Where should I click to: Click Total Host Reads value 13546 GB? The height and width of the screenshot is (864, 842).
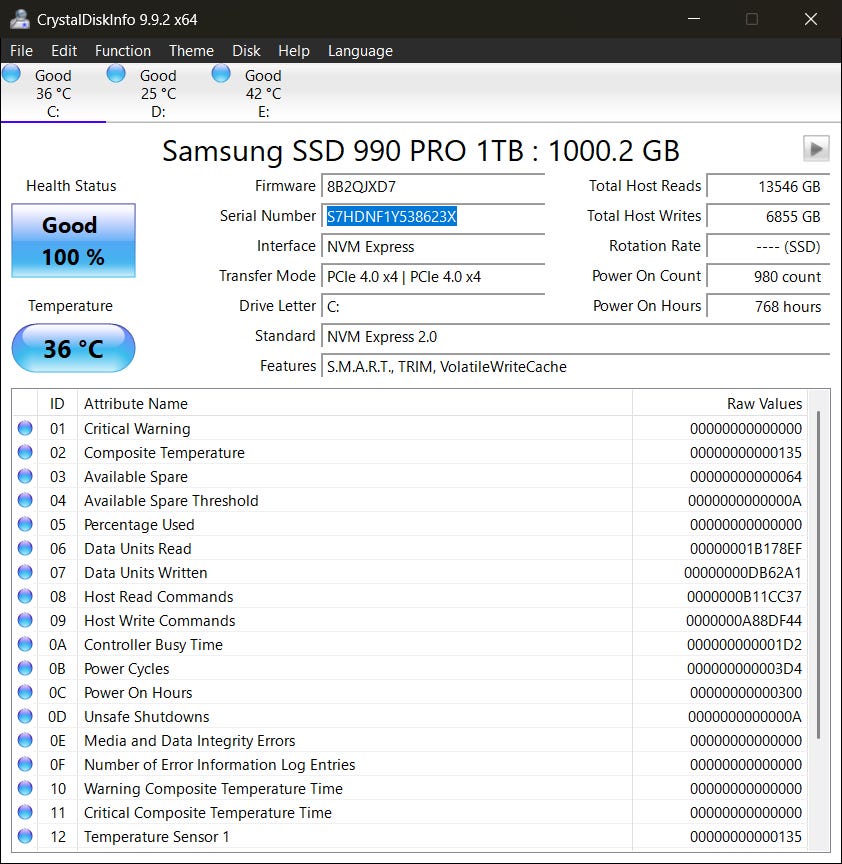click(768, 186)
